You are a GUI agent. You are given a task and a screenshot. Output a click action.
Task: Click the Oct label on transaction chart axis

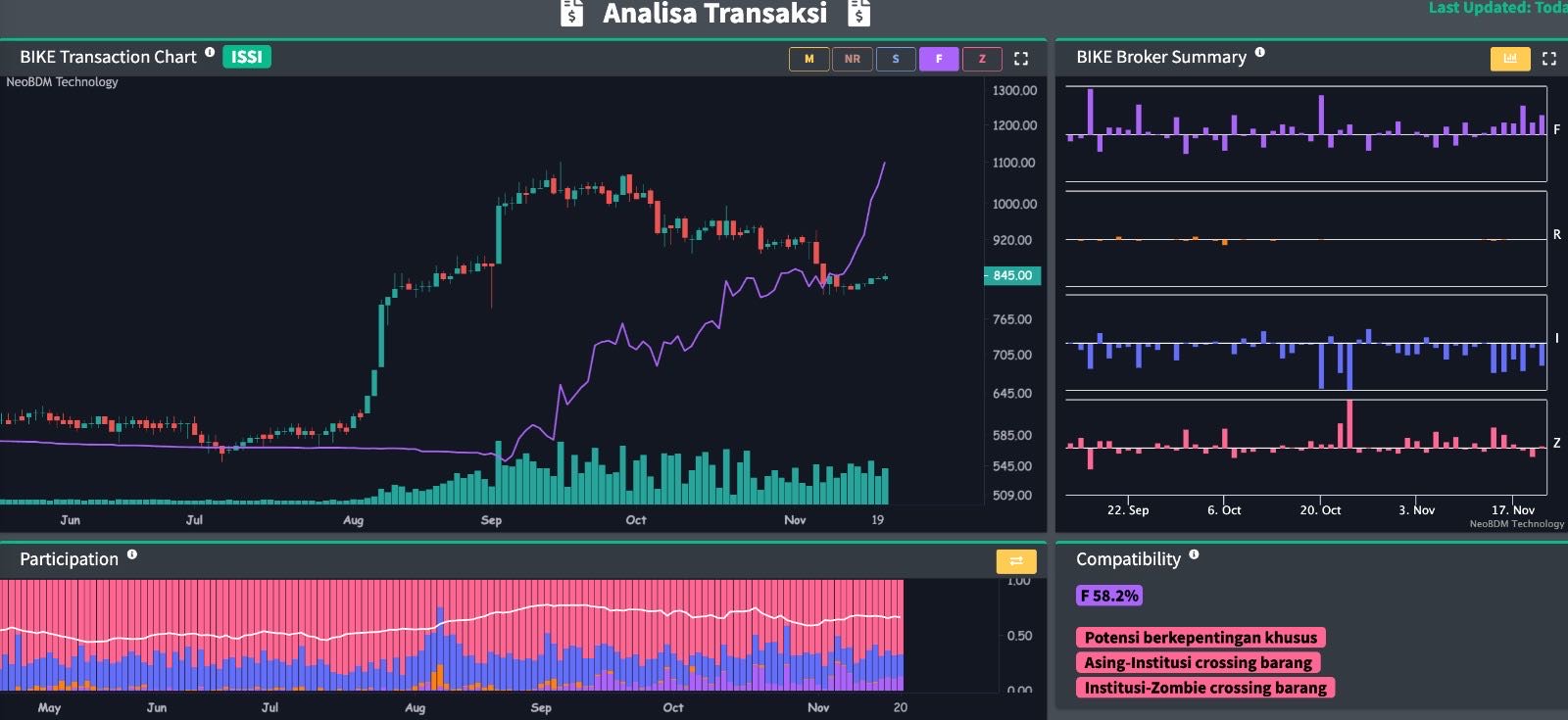(x=636, y=520)
